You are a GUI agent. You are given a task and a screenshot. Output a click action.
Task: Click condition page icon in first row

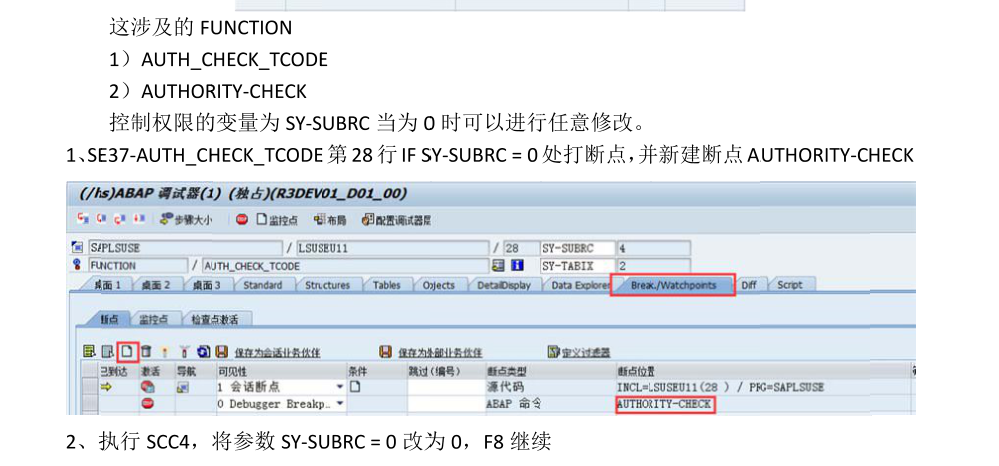coord(354,388)
